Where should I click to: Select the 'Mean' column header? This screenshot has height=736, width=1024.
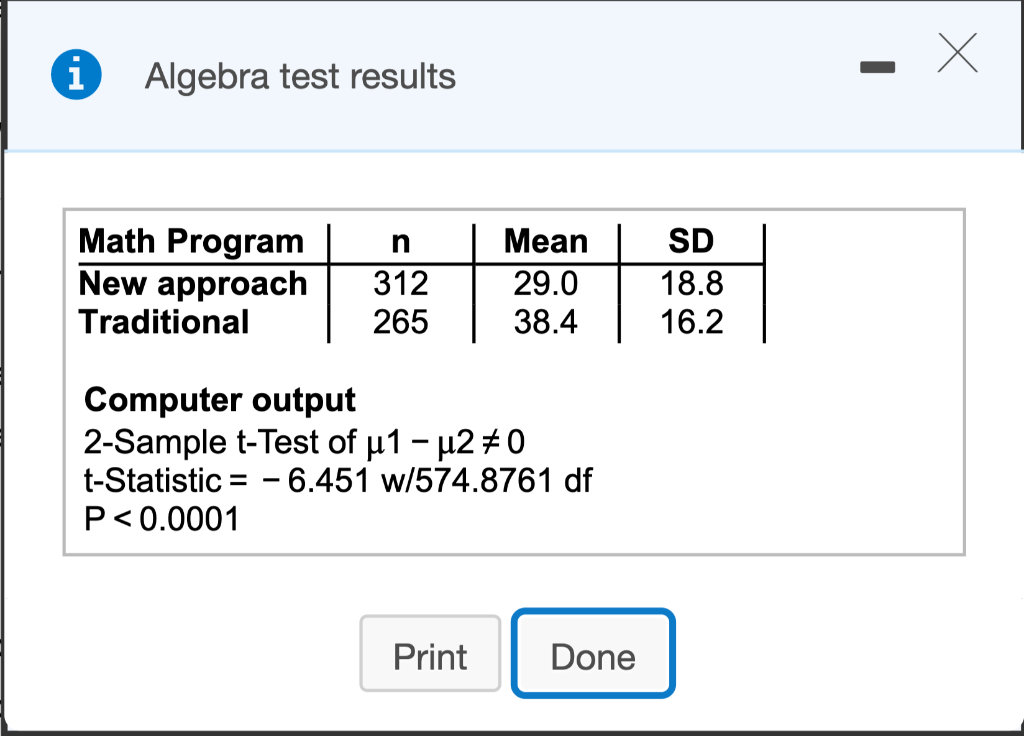(546, 241)
